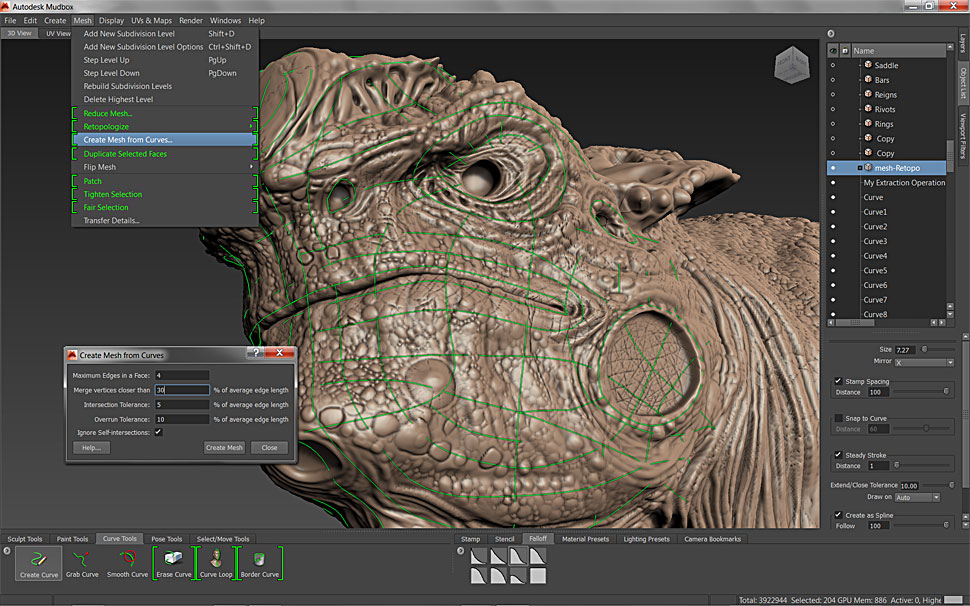
Task: Toggle the Ignore Self-intersections checkbox
Action: click(x=158, y=432)
